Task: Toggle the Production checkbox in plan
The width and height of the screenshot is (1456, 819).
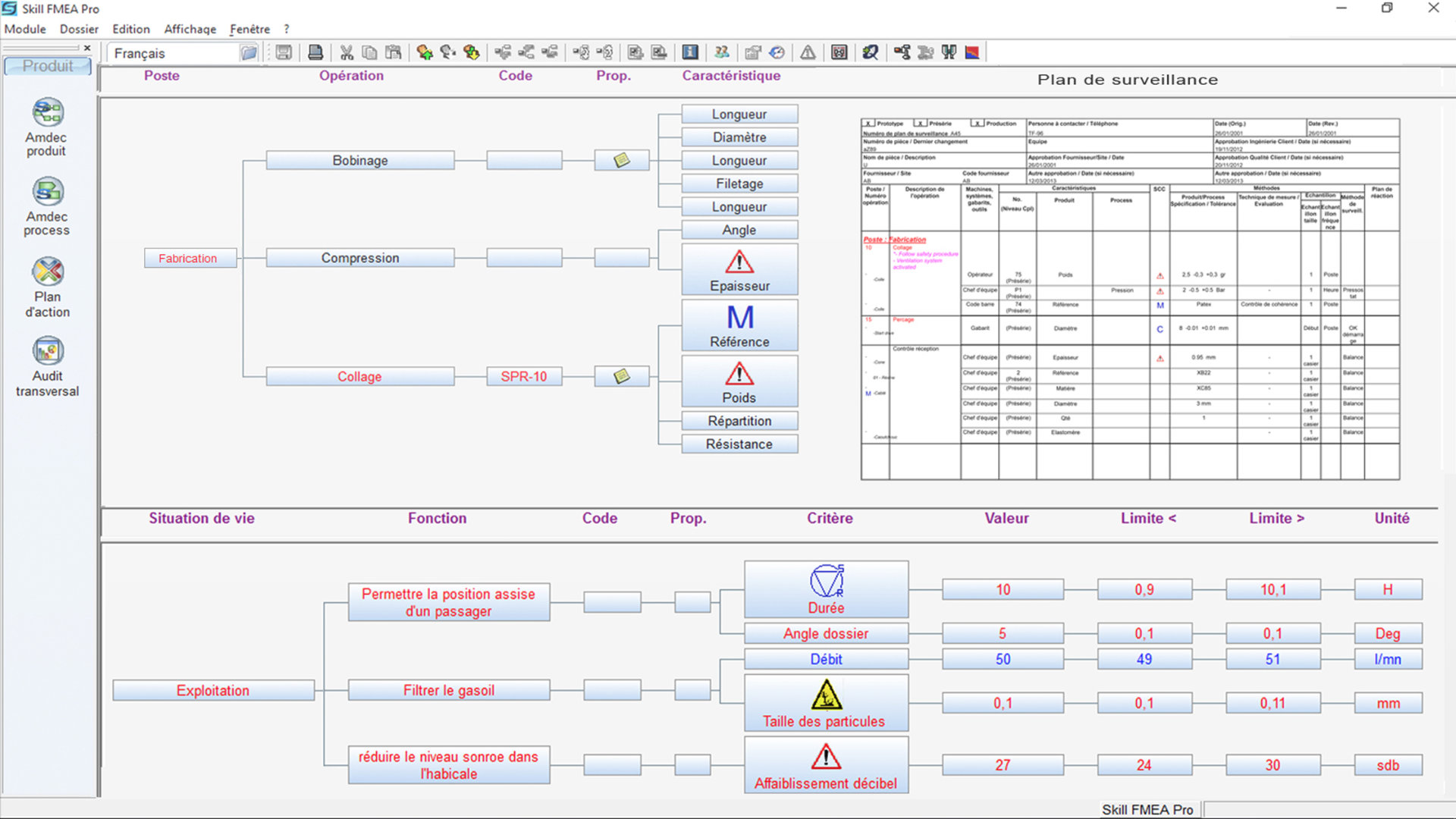Action: coord(978,123)
